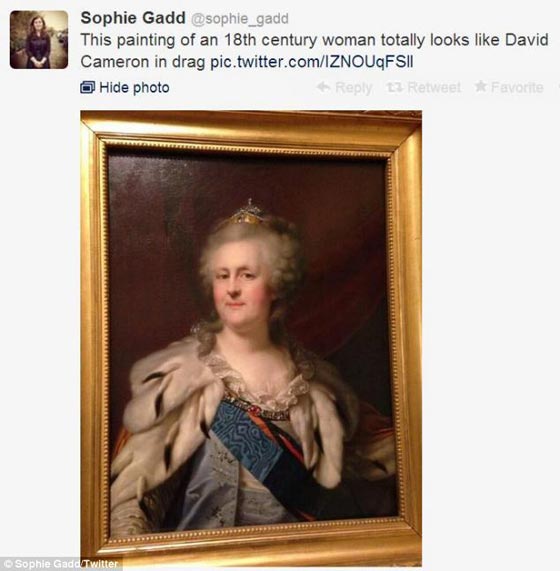Click the Retweet arrows icon

tap(395, 87)
